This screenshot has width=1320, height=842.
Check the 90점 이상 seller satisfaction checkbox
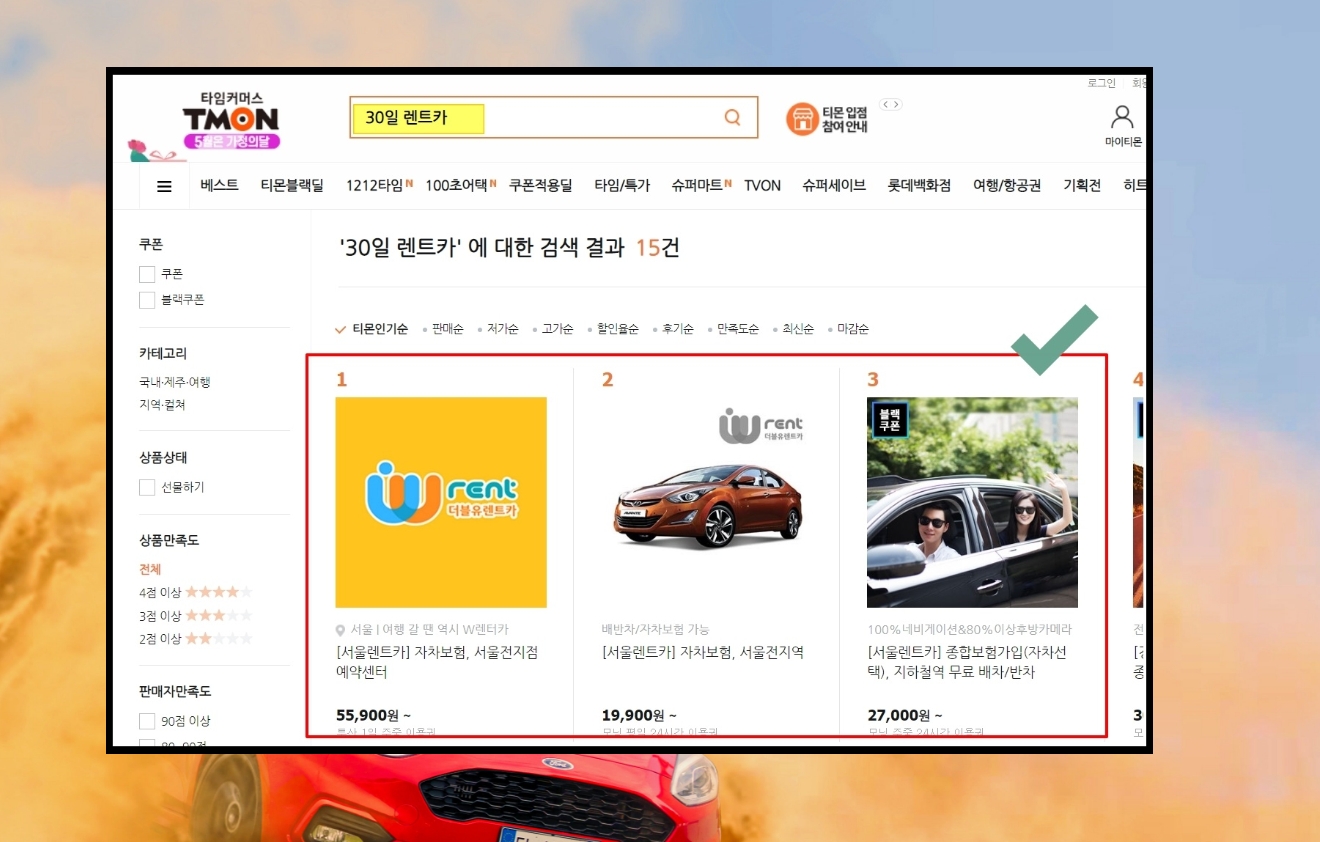point(147,721)
